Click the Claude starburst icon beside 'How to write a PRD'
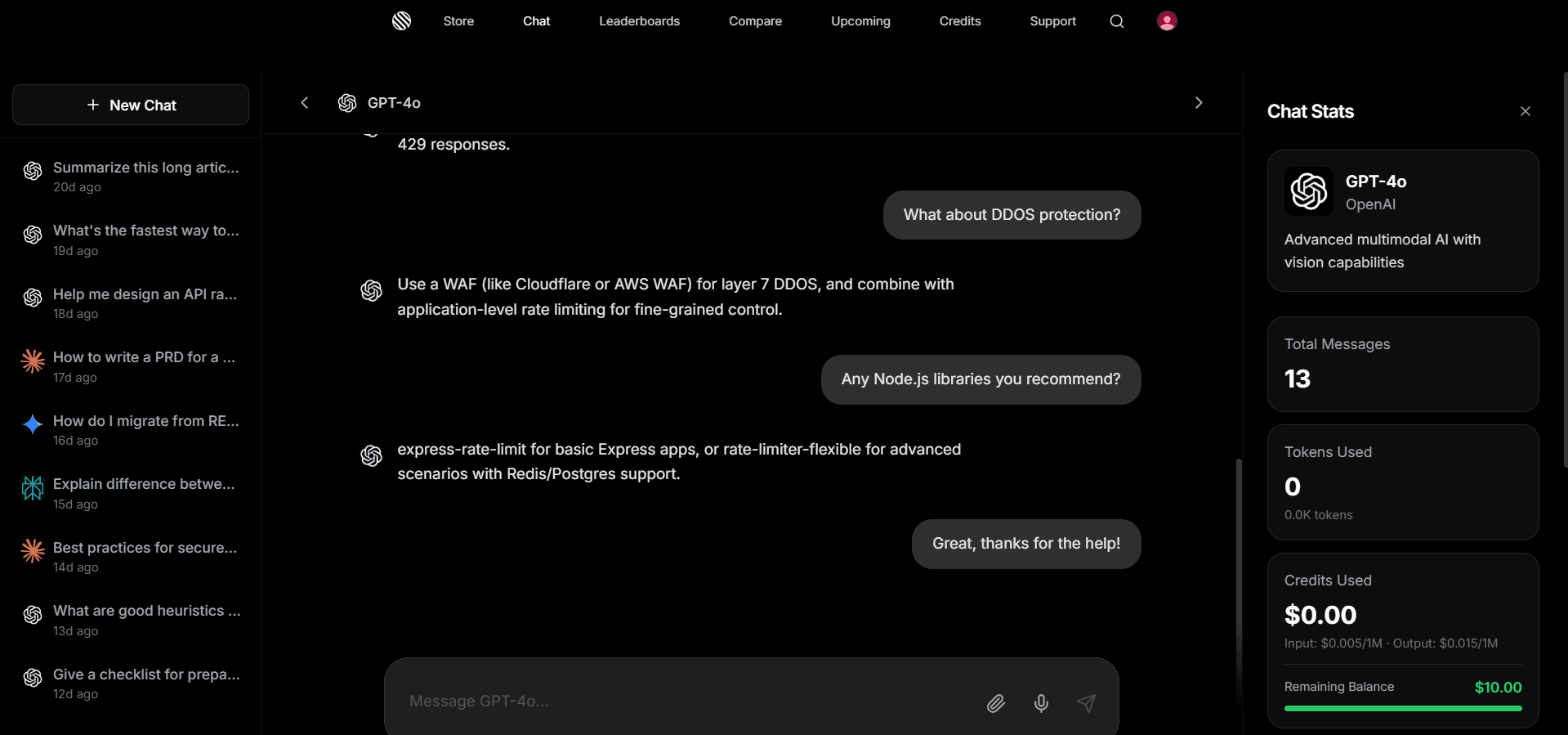 (33, 361)
